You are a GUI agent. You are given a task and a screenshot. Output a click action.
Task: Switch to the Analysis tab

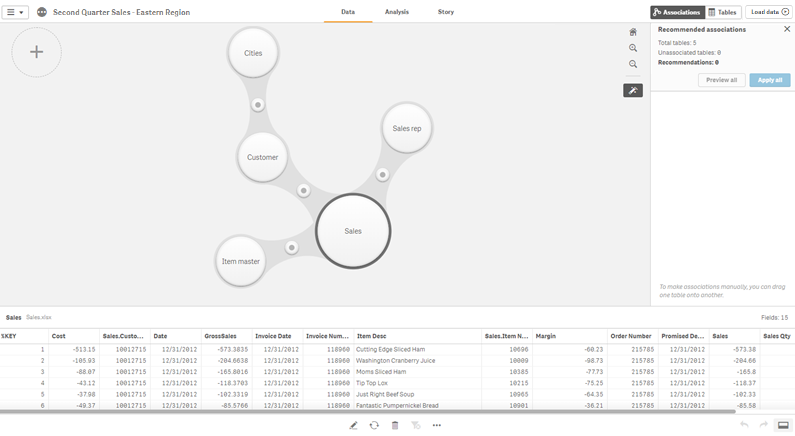[x=397, y=12]
